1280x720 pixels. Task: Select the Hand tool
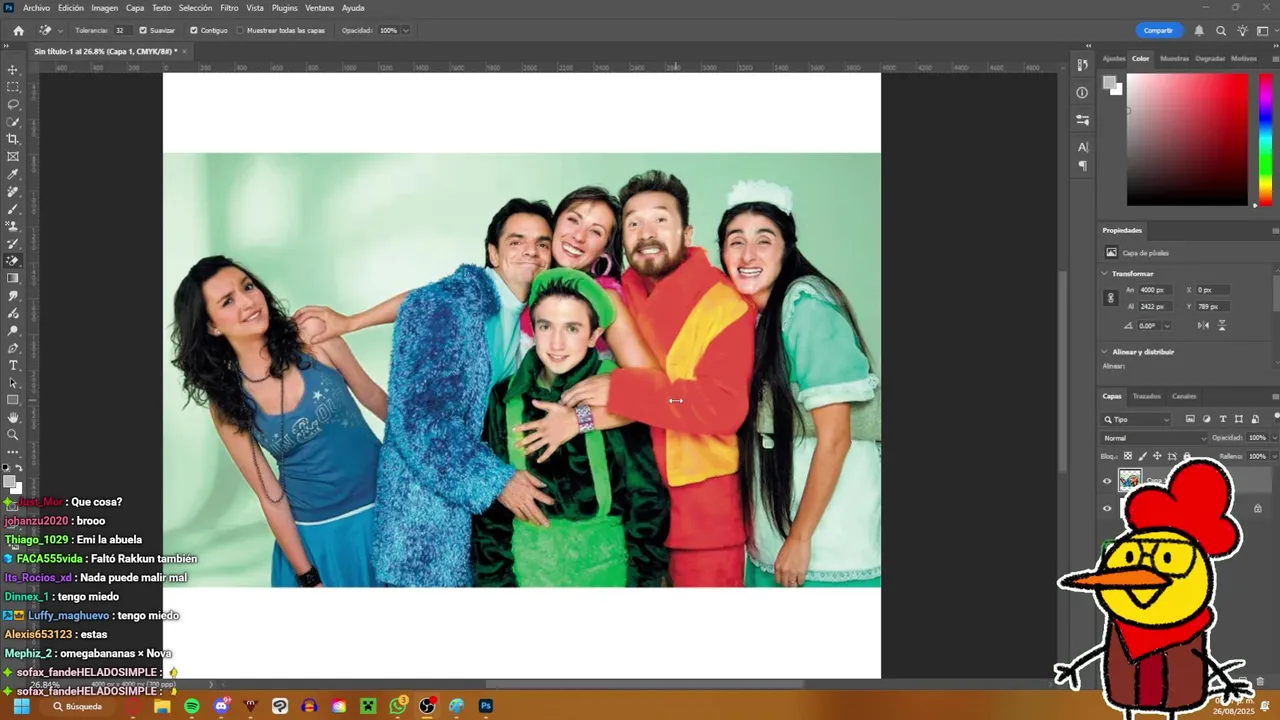pos(13,417)
